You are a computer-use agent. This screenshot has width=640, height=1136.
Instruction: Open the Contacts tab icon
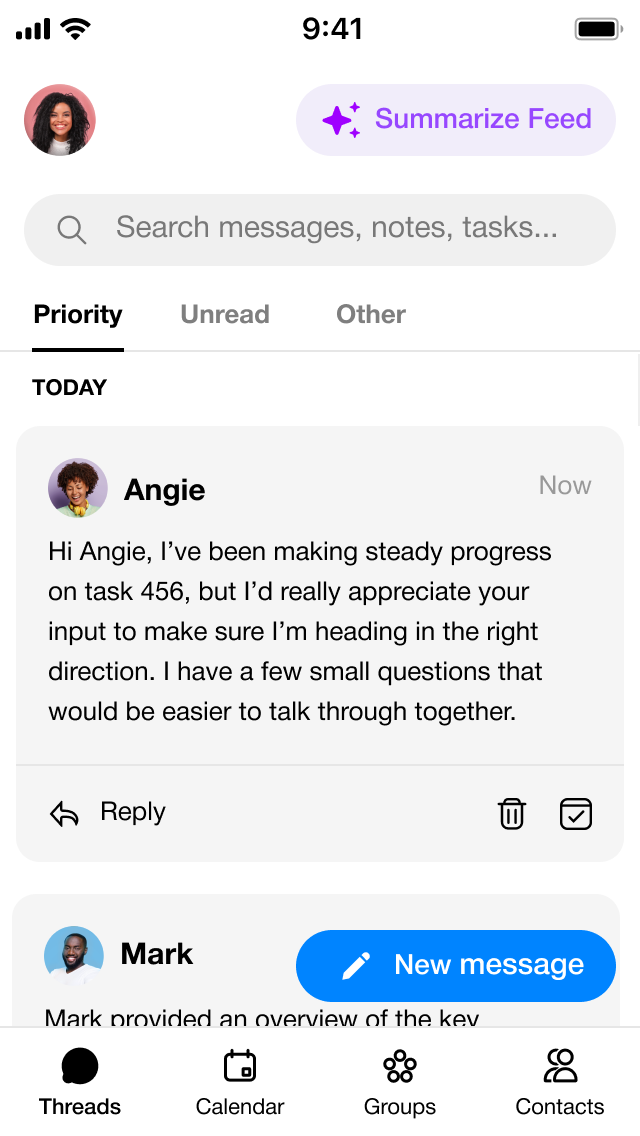560,1067
